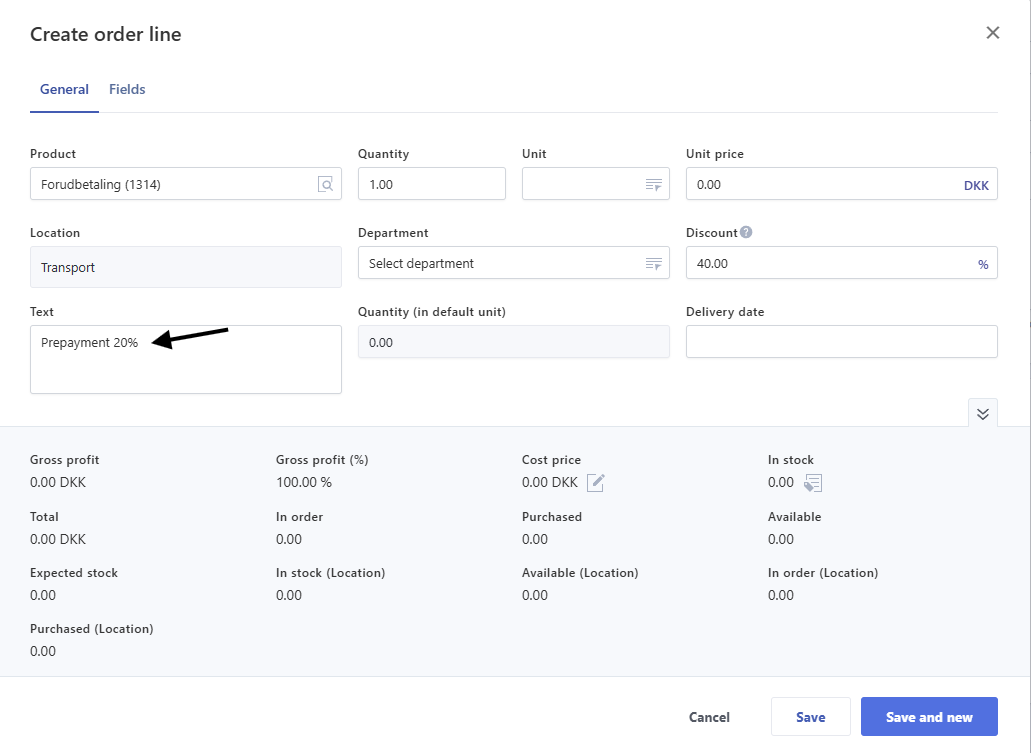The width and height of the screenshot is (1031, 753).
Task: Click the Discount help question mark icon
Action: point(746,232)
